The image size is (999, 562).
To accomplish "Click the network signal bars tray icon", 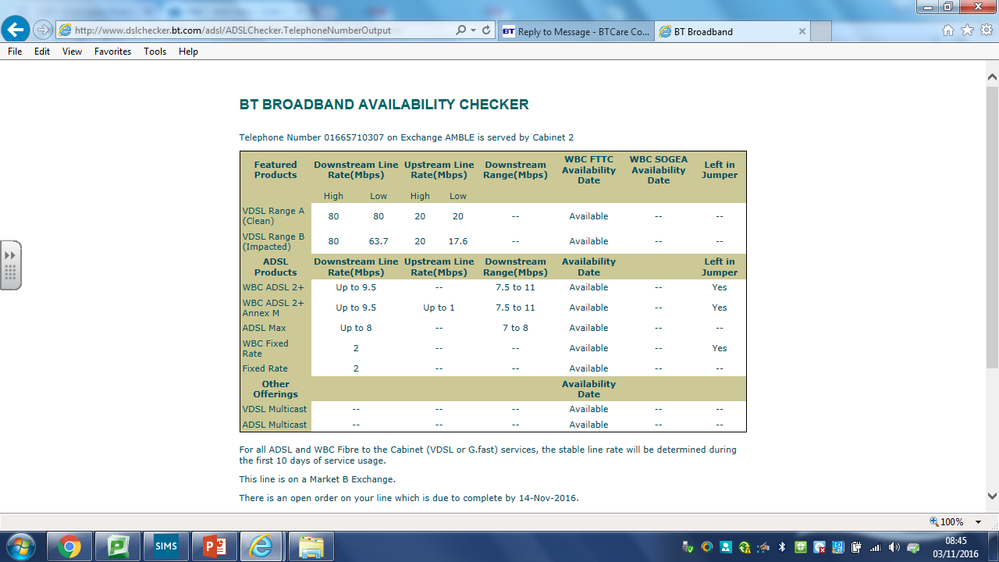I will (875, 547).
